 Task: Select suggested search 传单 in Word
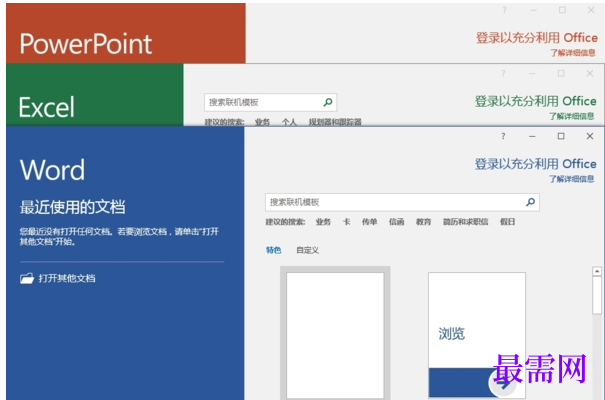[x=370, y=222]
